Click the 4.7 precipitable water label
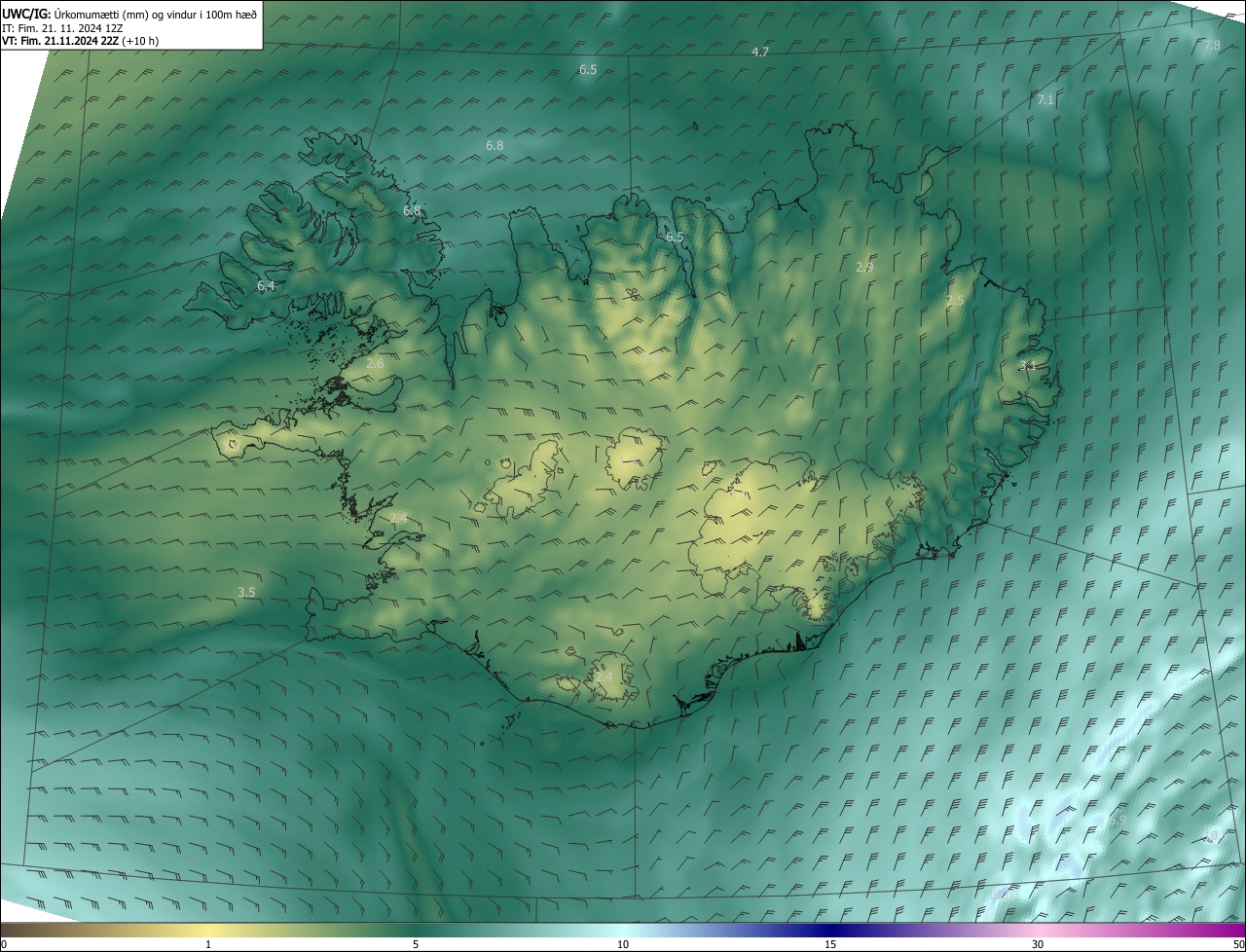The image size is (1246, 952). tap(760, 53)
